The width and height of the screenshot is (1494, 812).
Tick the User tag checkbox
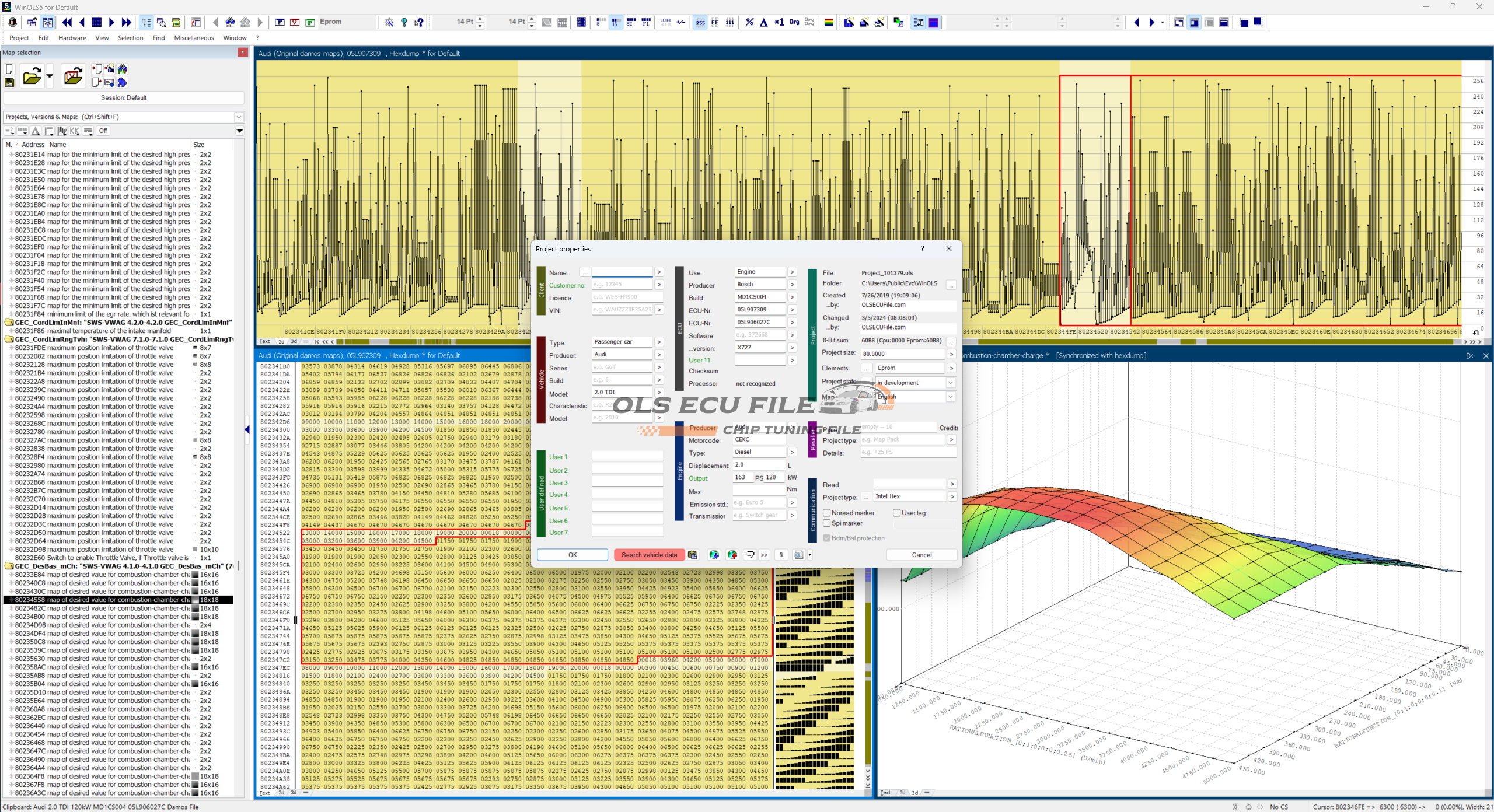[896, 513]
